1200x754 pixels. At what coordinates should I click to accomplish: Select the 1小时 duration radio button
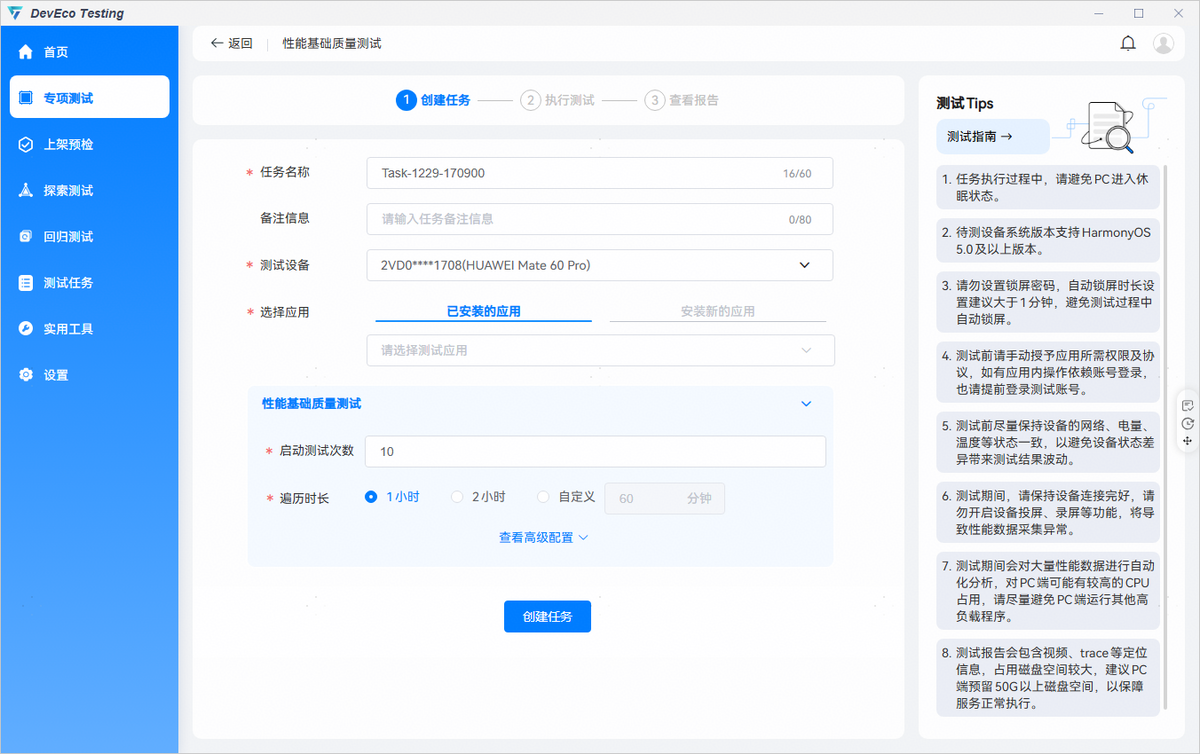(x=371, y=497)
